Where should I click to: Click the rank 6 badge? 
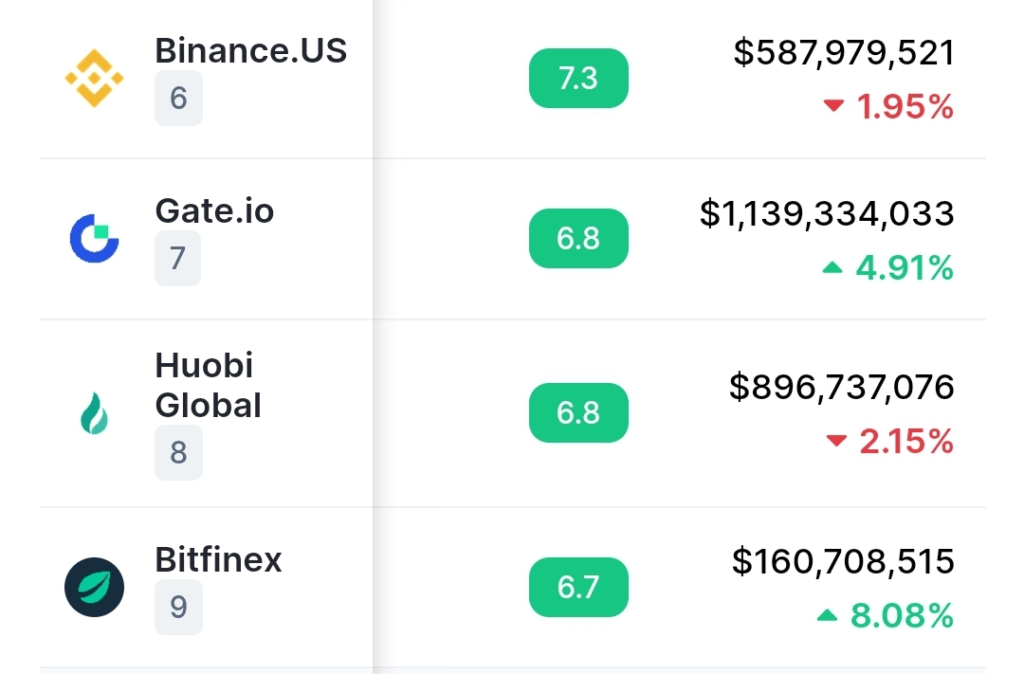pyautogui.click(x=178, y=98)
